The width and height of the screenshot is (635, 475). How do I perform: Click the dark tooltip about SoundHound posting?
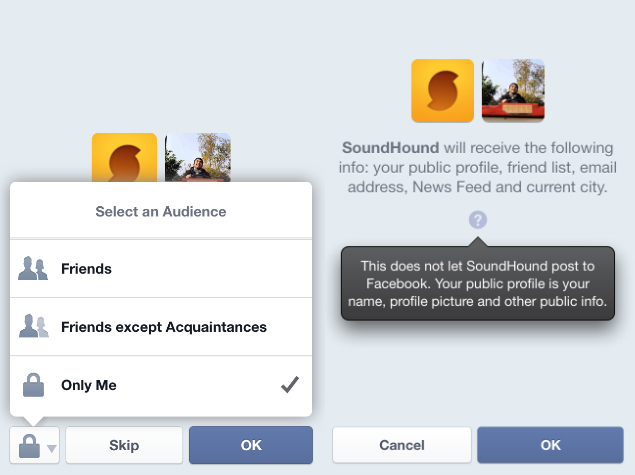pyautogui.click(x=478, y=283)
